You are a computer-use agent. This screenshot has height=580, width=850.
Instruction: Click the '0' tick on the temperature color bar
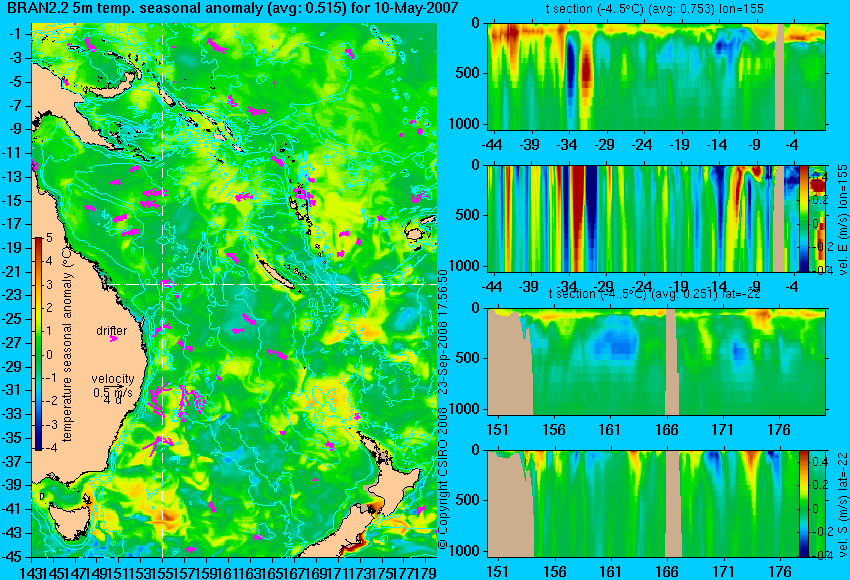[49, 355]
